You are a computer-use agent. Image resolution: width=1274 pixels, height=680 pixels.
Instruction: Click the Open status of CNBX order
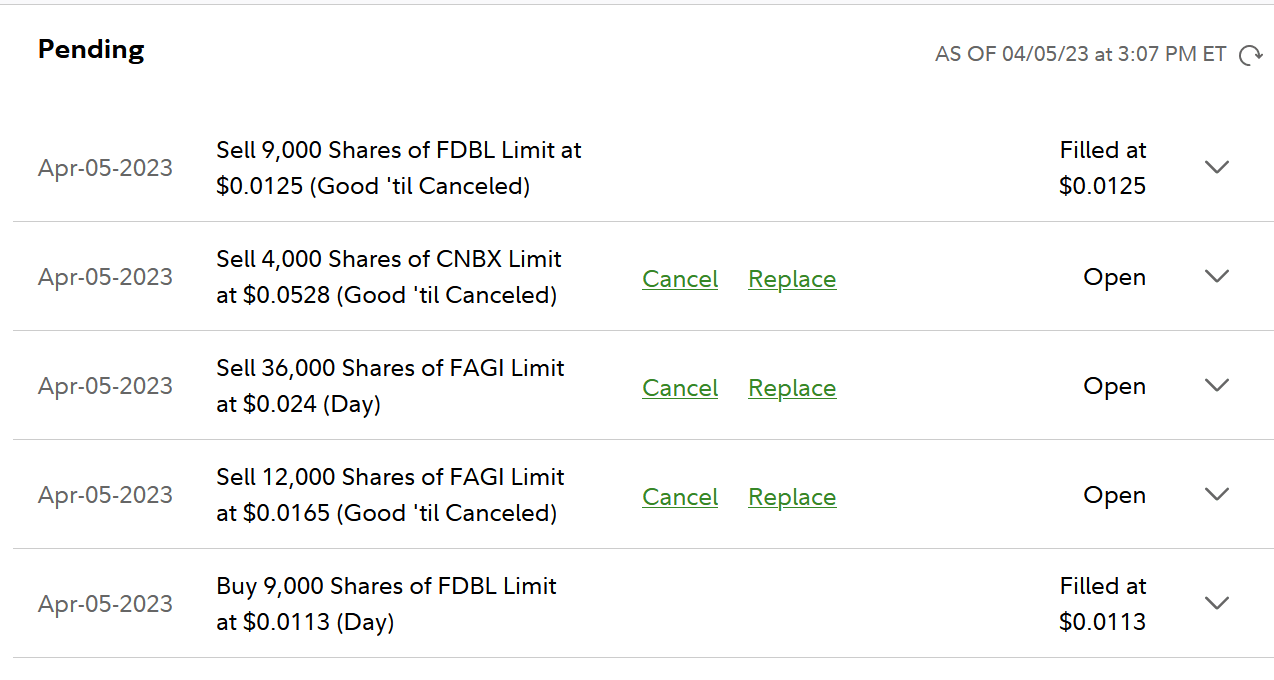pos(1114,277)
